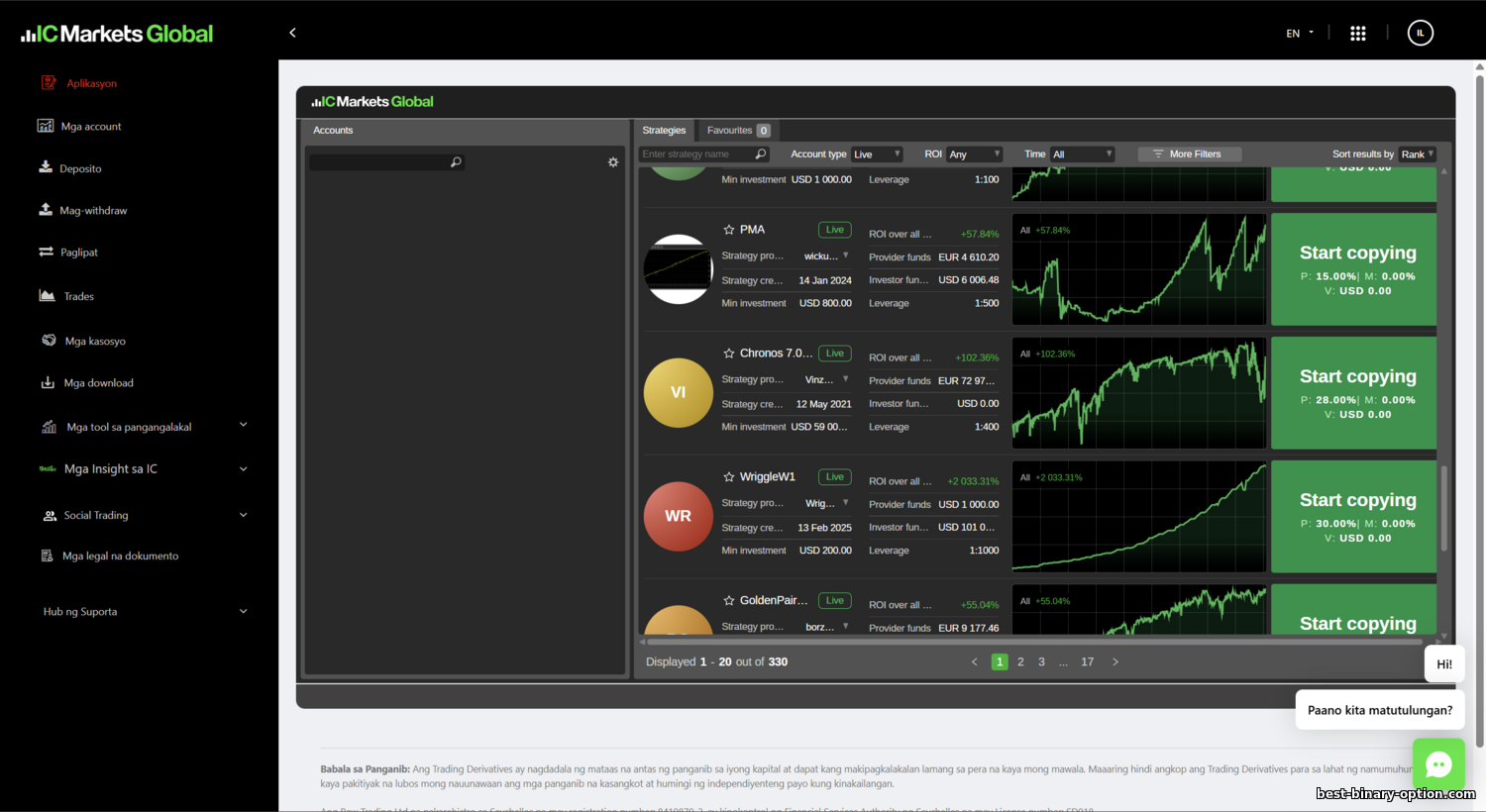The height and width of the screenshot is (812, 1486).
Task: Open the Sort results by Rank dropdown
Action: pos(1417,154)
